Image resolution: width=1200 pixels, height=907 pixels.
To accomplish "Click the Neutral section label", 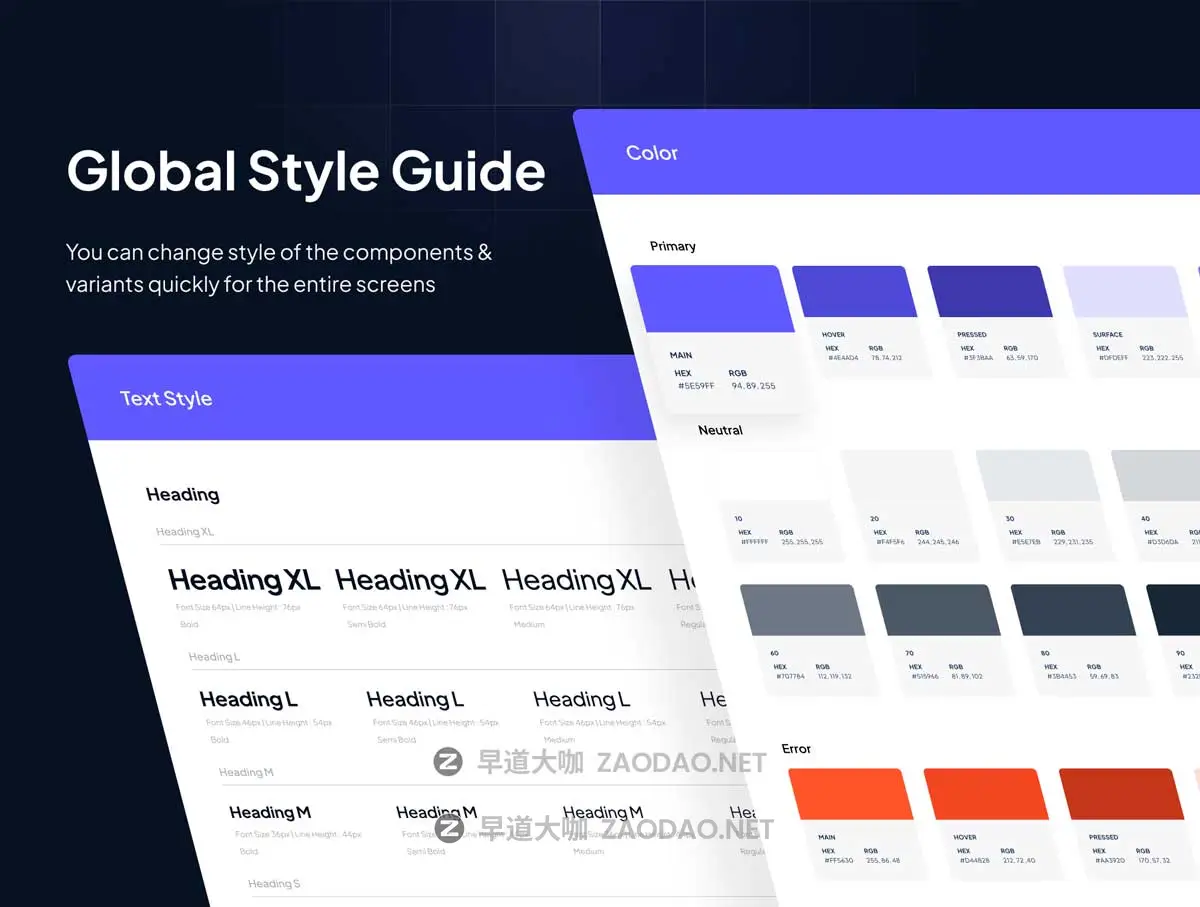I will point(720,430).
